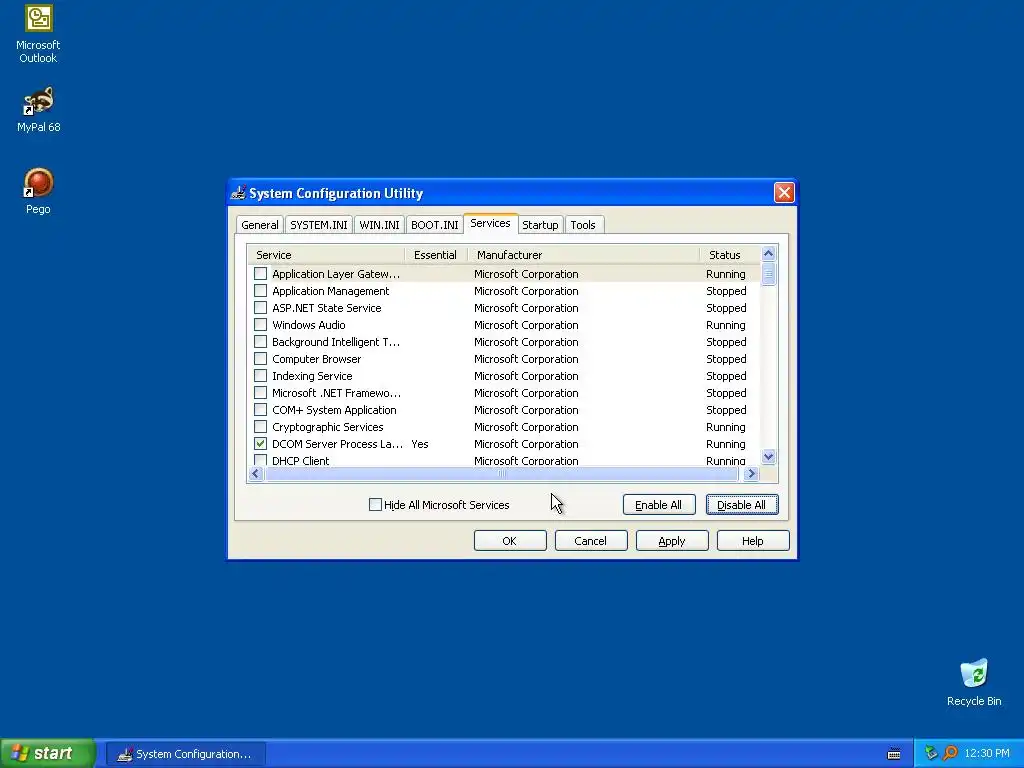Viewport: 1024px width, 768px height.
Task: Click the magnifier tray icon
Action: [950, 753]
